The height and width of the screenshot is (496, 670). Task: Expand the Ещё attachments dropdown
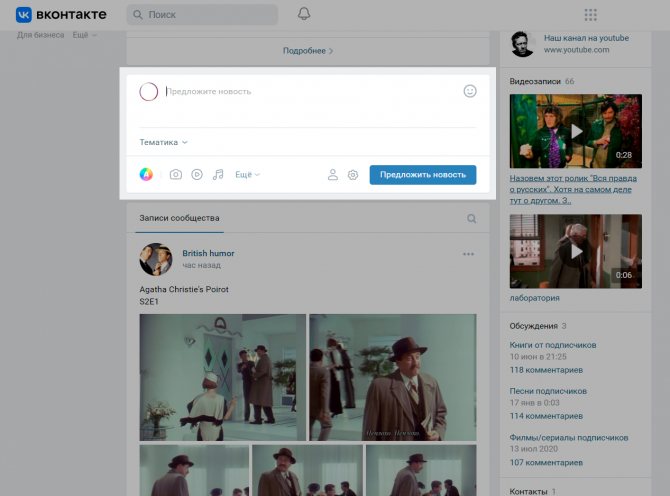(247, 174)
